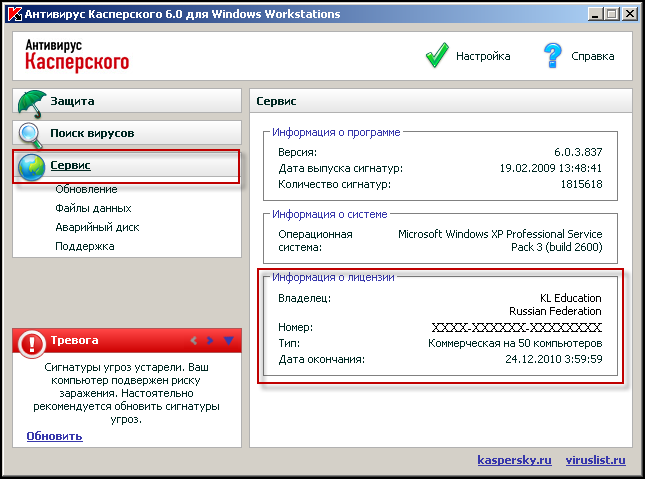The width and height of the screenshot is (645, 479).
Task: Click the red exclamation Тревога icon
Action: 31,341
